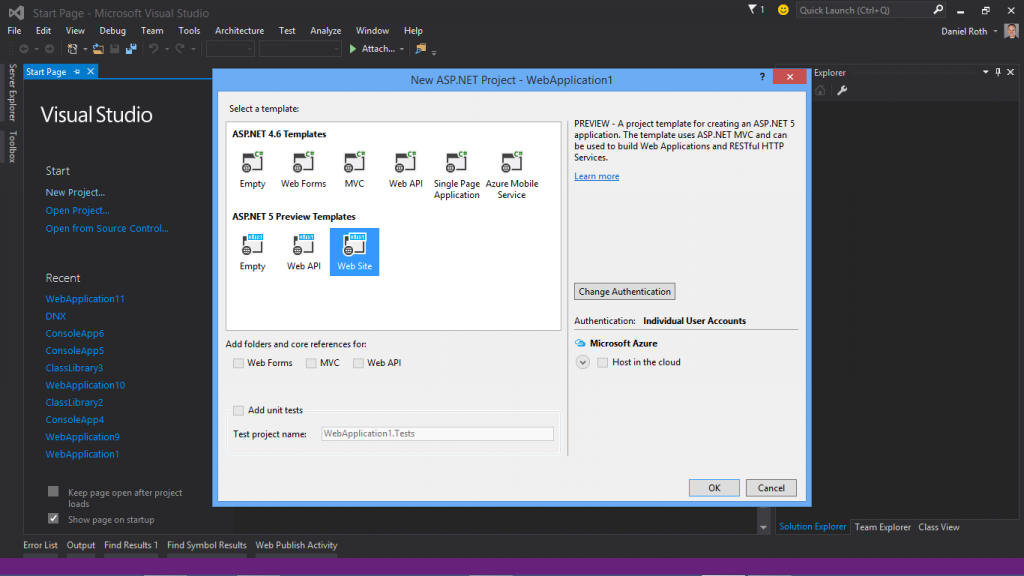Check the MVC folders checkbox
The height and width of the screenshot is (576, 1024).
(311, 363)
